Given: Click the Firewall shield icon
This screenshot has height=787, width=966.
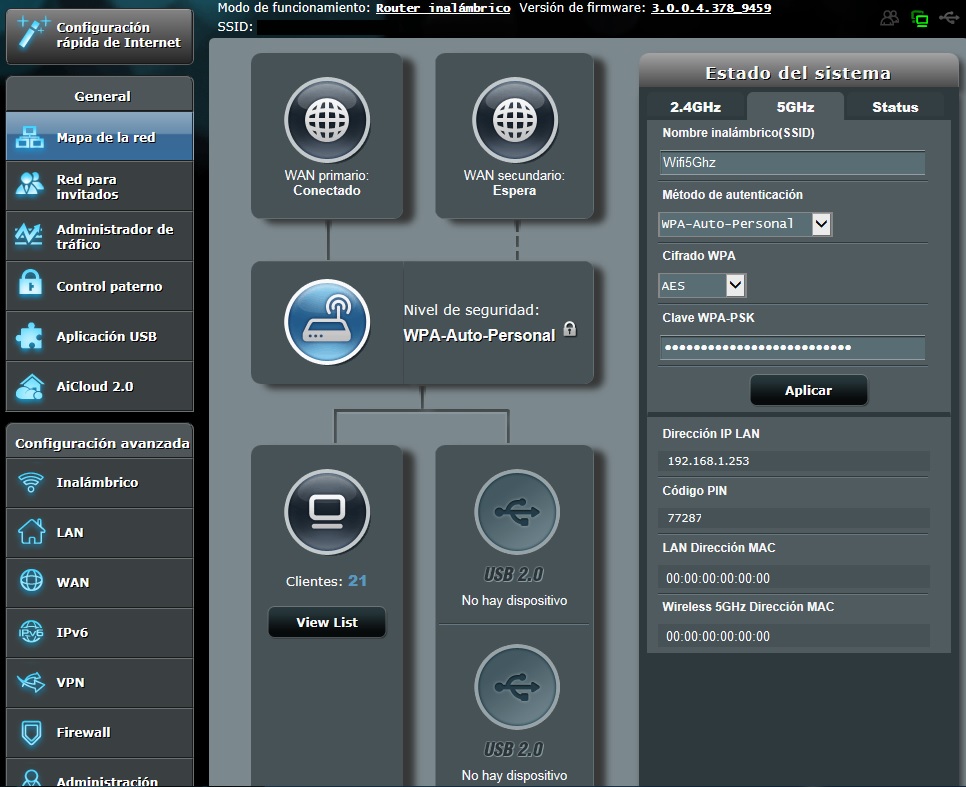Looking at the screenshot, I should click(31, 732).
